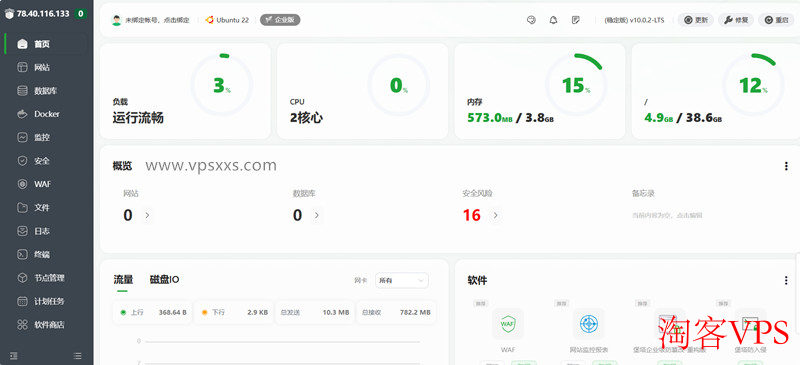
Task: Expand the 网站 count chevron arrow
Action: tap(147, 215)
